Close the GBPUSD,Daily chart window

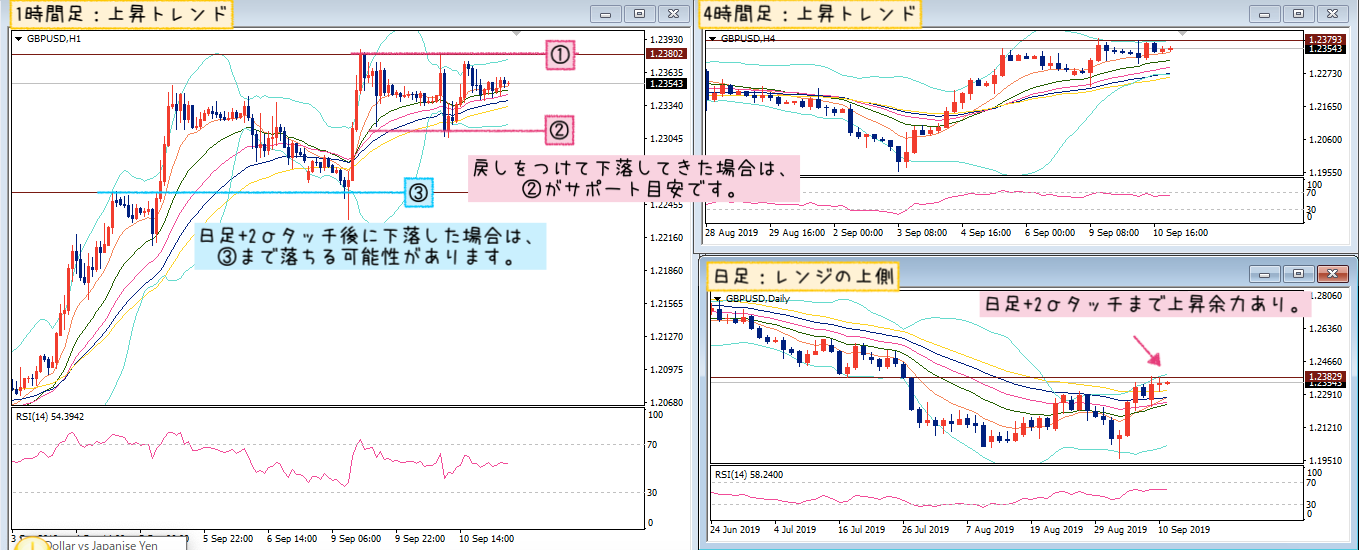(x=1334, y=273)
